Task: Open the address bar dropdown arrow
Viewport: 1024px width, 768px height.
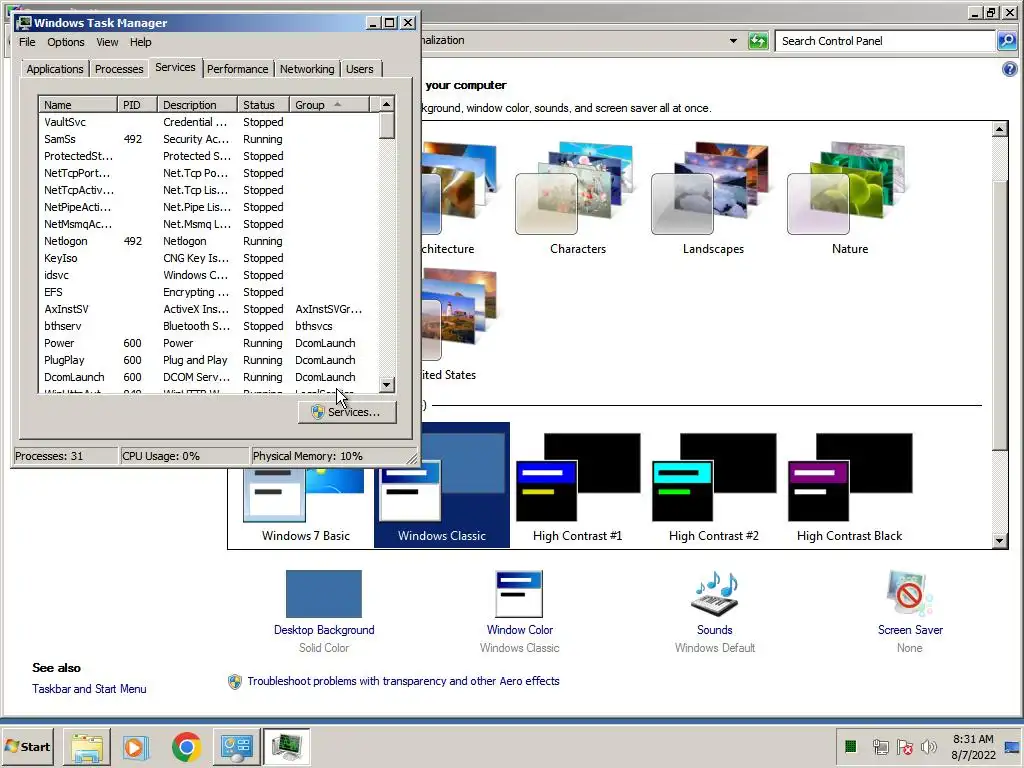Action: pos(733,40)
